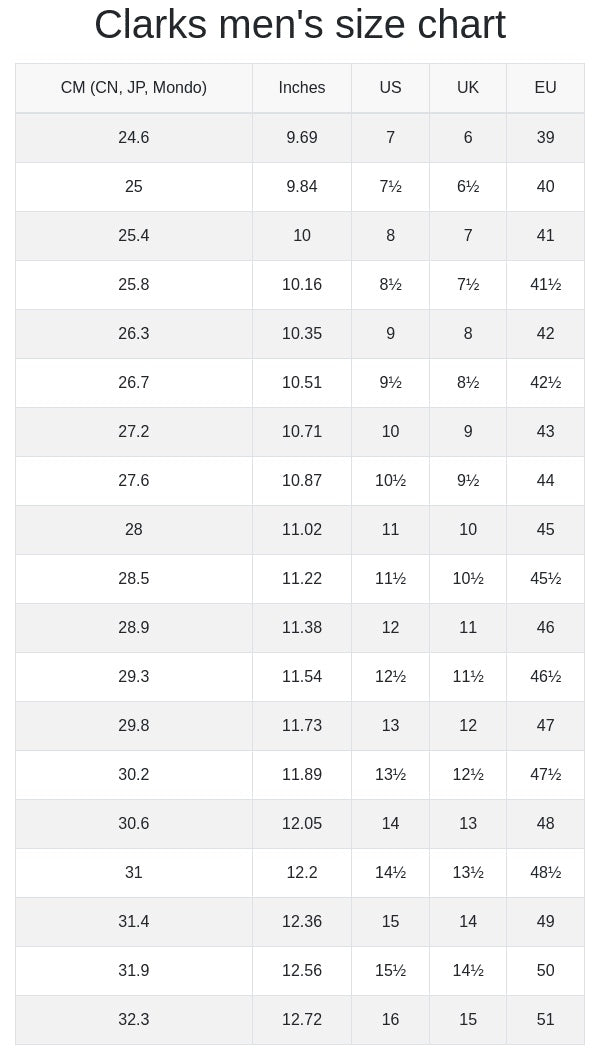Select the US 9½ cell
This screenshot has width=600, height=1060.
pyautogui.click(x=390, y=383)
